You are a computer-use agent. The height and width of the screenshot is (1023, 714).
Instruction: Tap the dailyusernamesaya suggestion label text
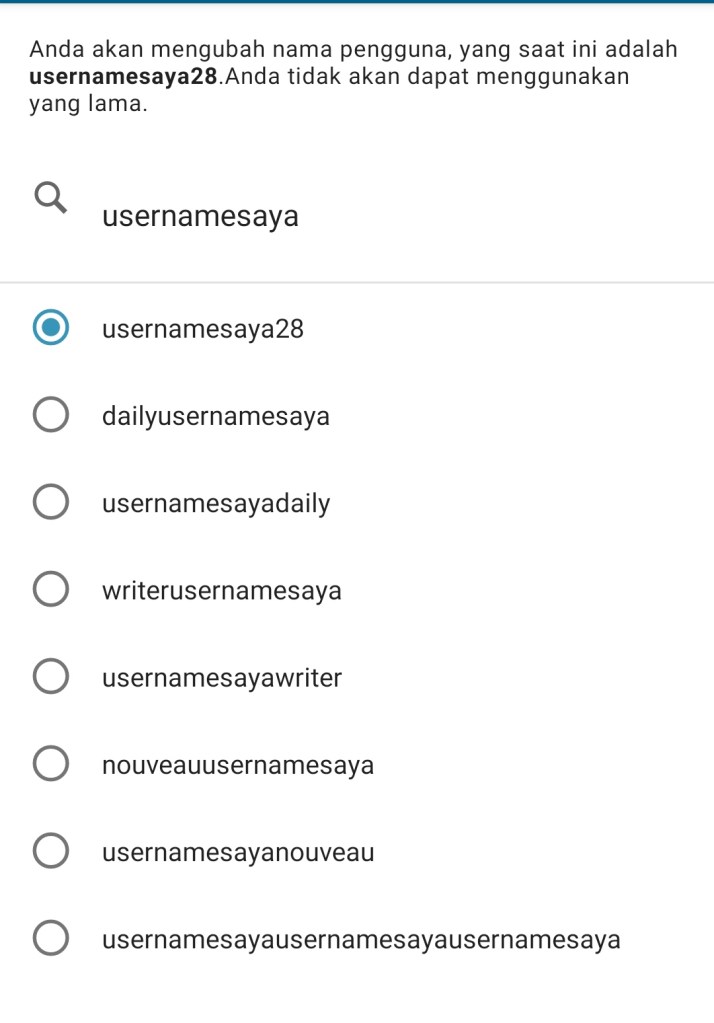(x=216, y=416)
